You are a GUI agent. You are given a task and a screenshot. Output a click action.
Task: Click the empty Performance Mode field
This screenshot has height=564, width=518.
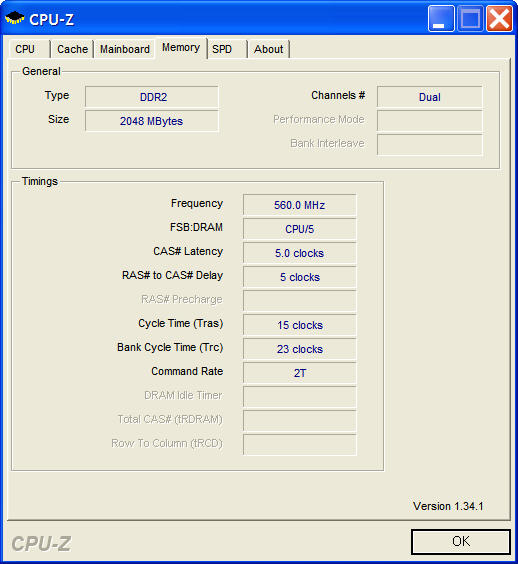point(430,121)
